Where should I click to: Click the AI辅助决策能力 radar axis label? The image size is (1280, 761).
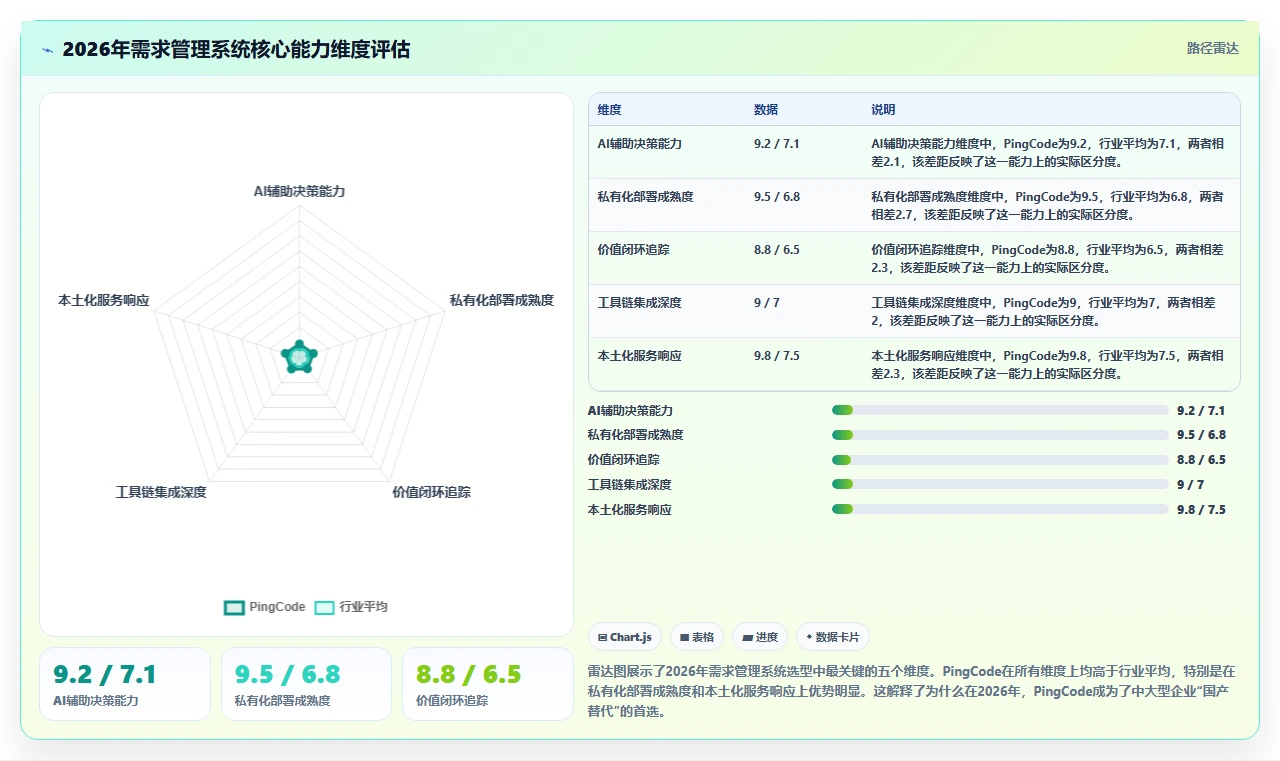pyautogui.click(x=299, y=191)
